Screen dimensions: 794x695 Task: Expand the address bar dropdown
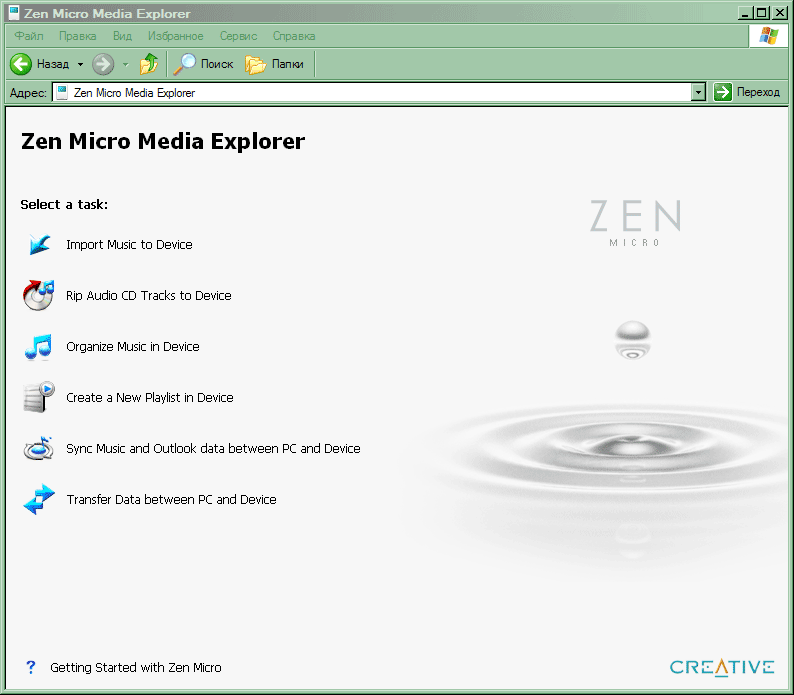(x=698, y=92)
